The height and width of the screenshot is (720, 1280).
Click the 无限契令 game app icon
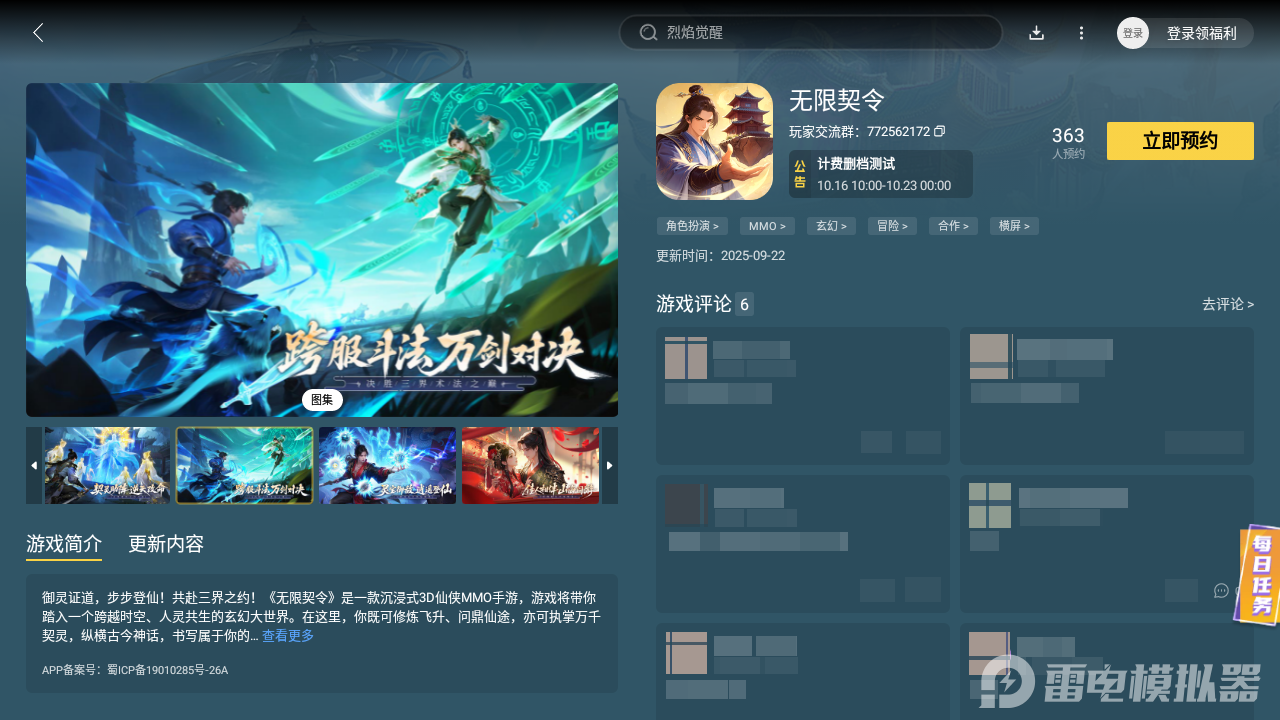coord(714,142)
